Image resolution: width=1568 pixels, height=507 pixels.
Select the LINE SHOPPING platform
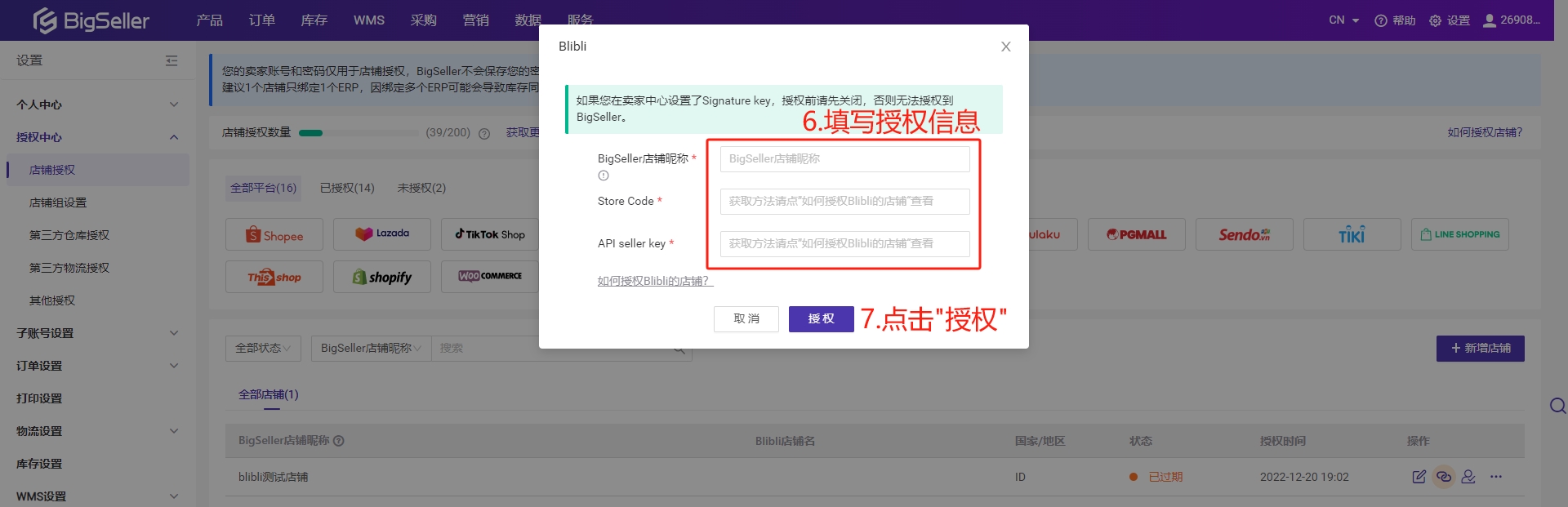pos(1460,234)
